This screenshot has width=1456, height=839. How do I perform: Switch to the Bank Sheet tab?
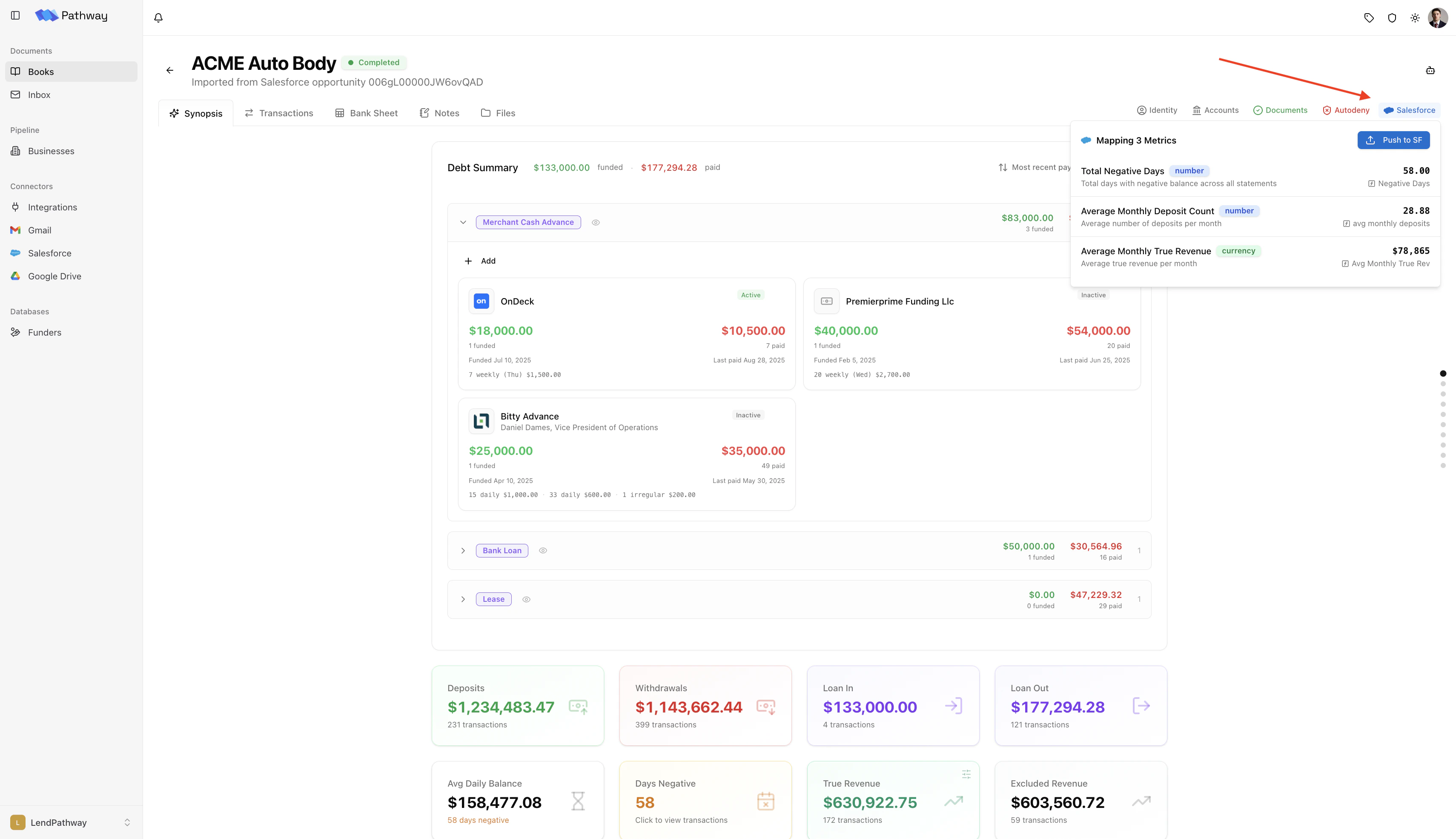(x=366, y=113)
